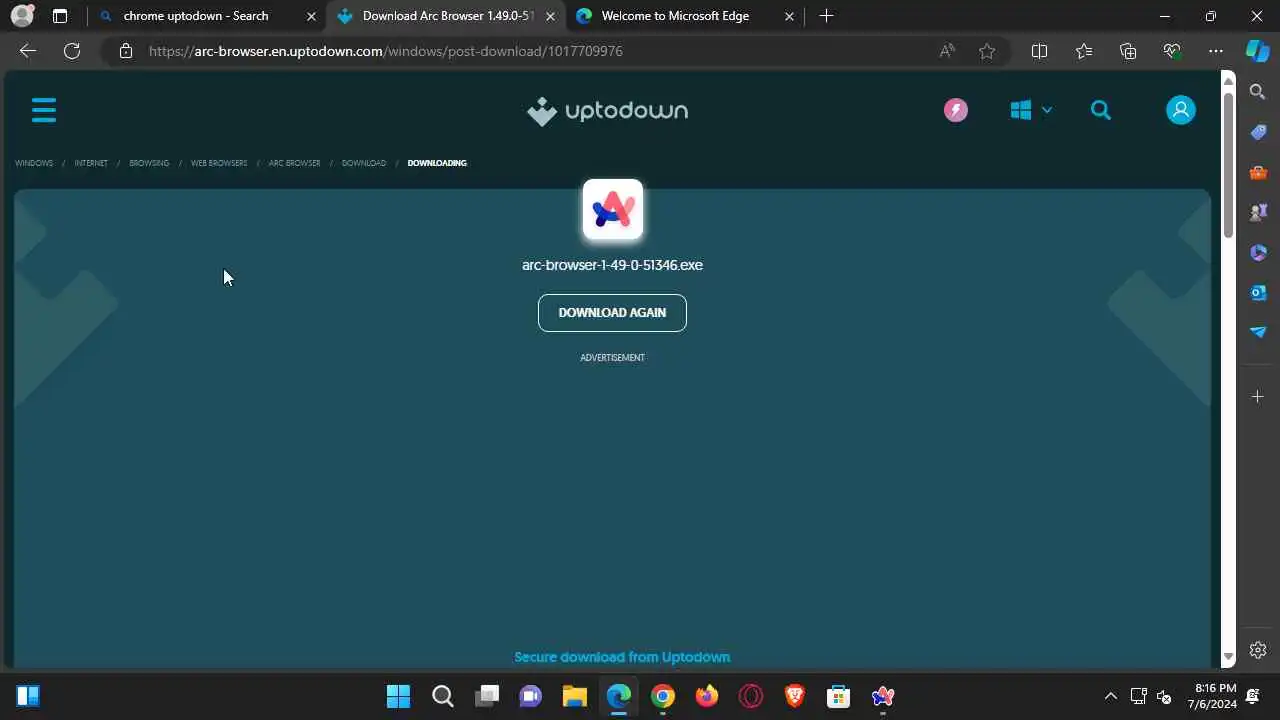The image size is (1280, 720).
Task: Open Browser essentials heart icon
Action: [x=1172, y=51]
